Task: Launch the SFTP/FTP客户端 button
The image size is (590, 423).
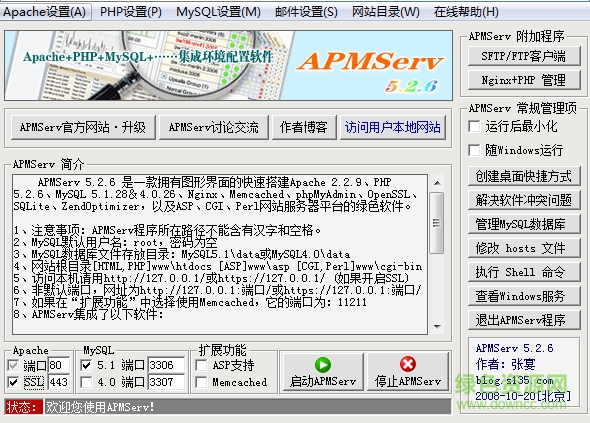Action: point(524,56)
